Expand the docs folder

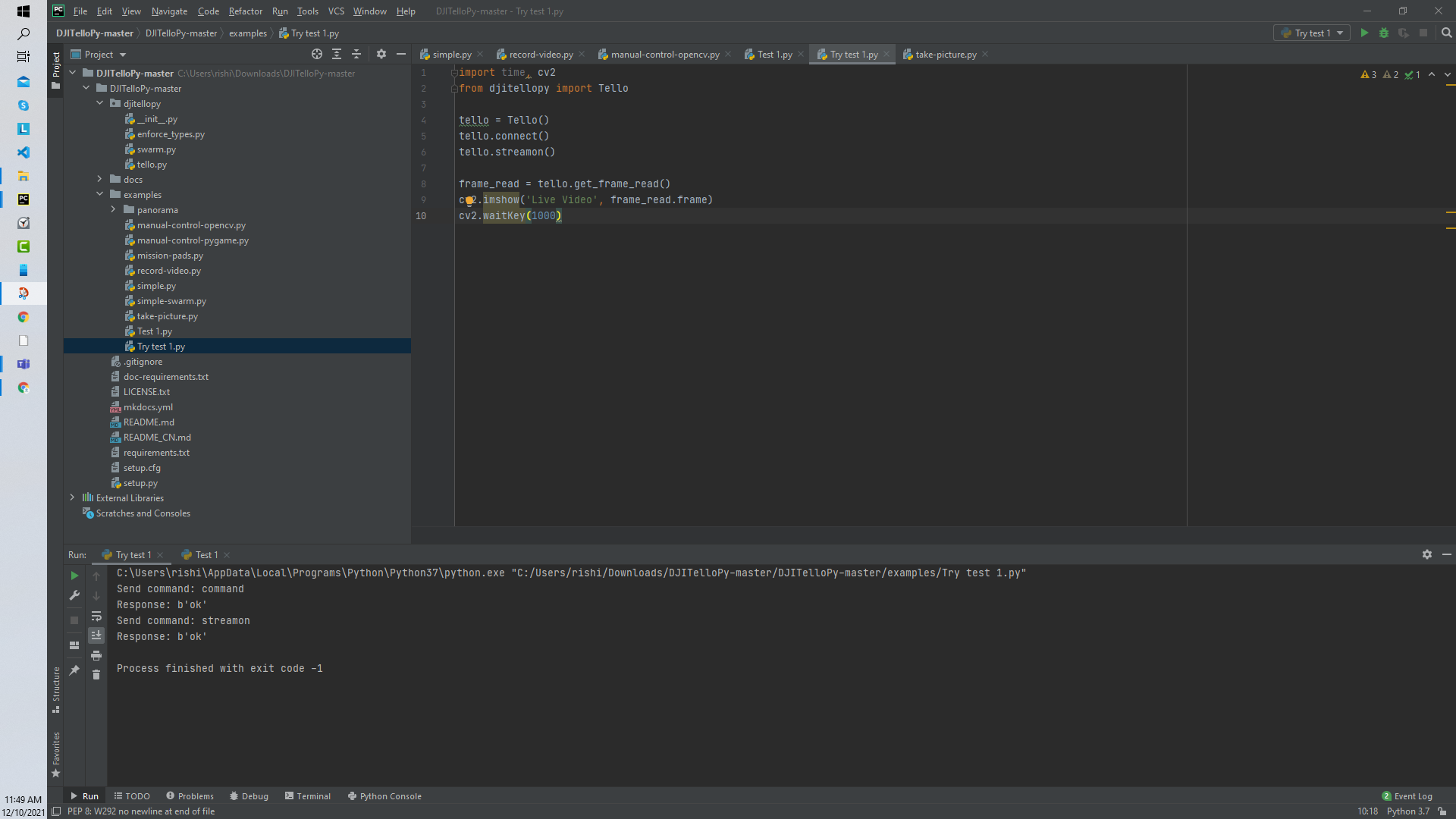tap(99, 179)
